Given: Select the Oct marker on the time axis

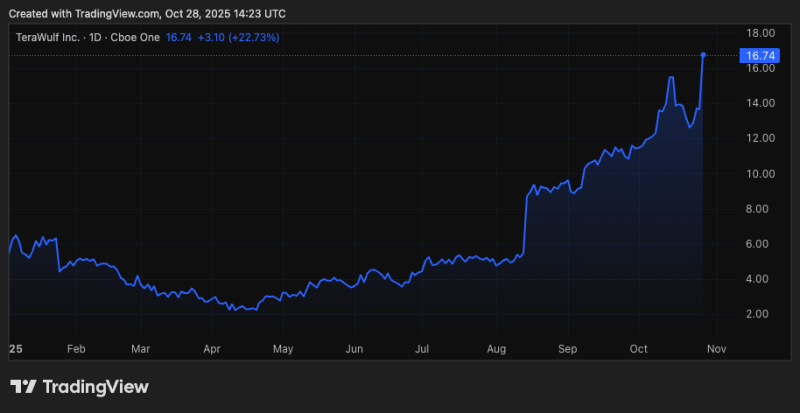Looking at the screenshot, I should 638,349.
